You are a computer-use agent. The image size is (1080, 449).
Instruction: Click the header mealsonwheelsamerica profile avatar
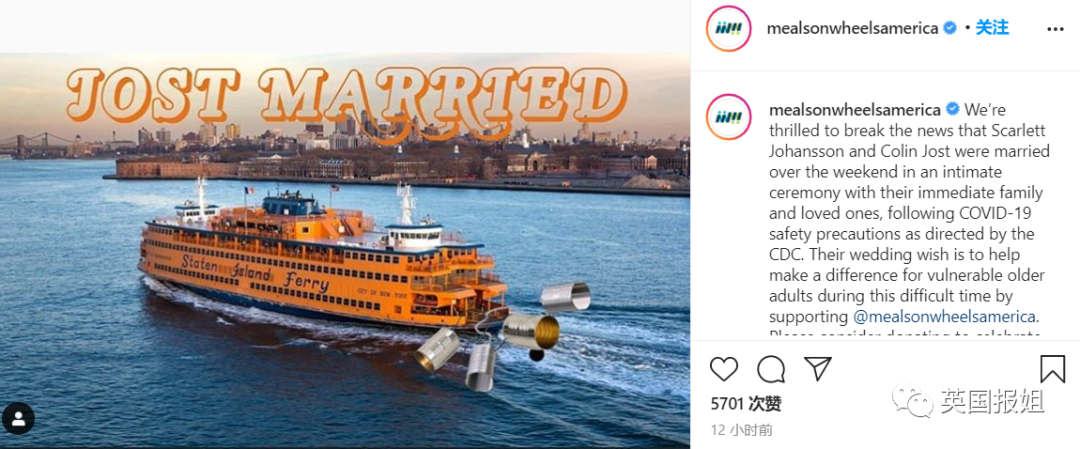[729, 29]
